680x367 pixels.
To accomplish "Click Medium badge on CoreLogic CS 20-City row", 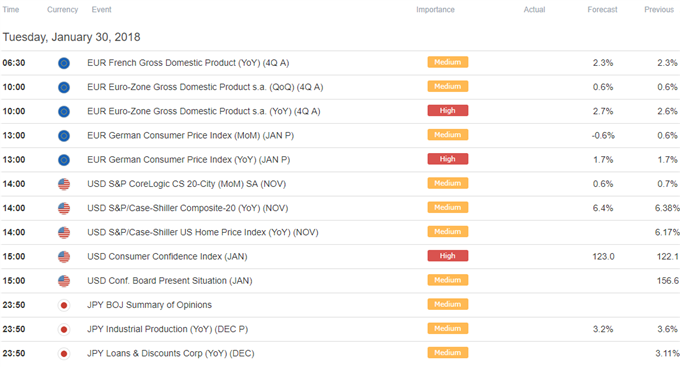I will tap(448, 183).
